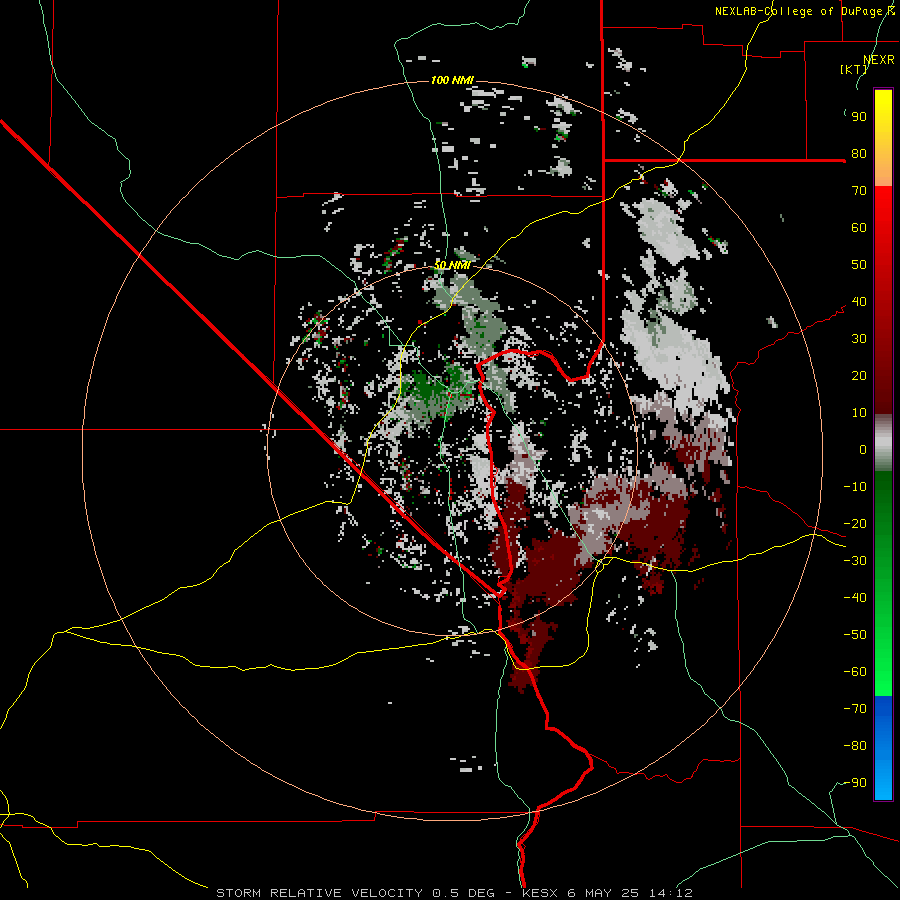Click the -50 value on velocity scale
Screen dimensions: 900x900
tap(855, 635)
